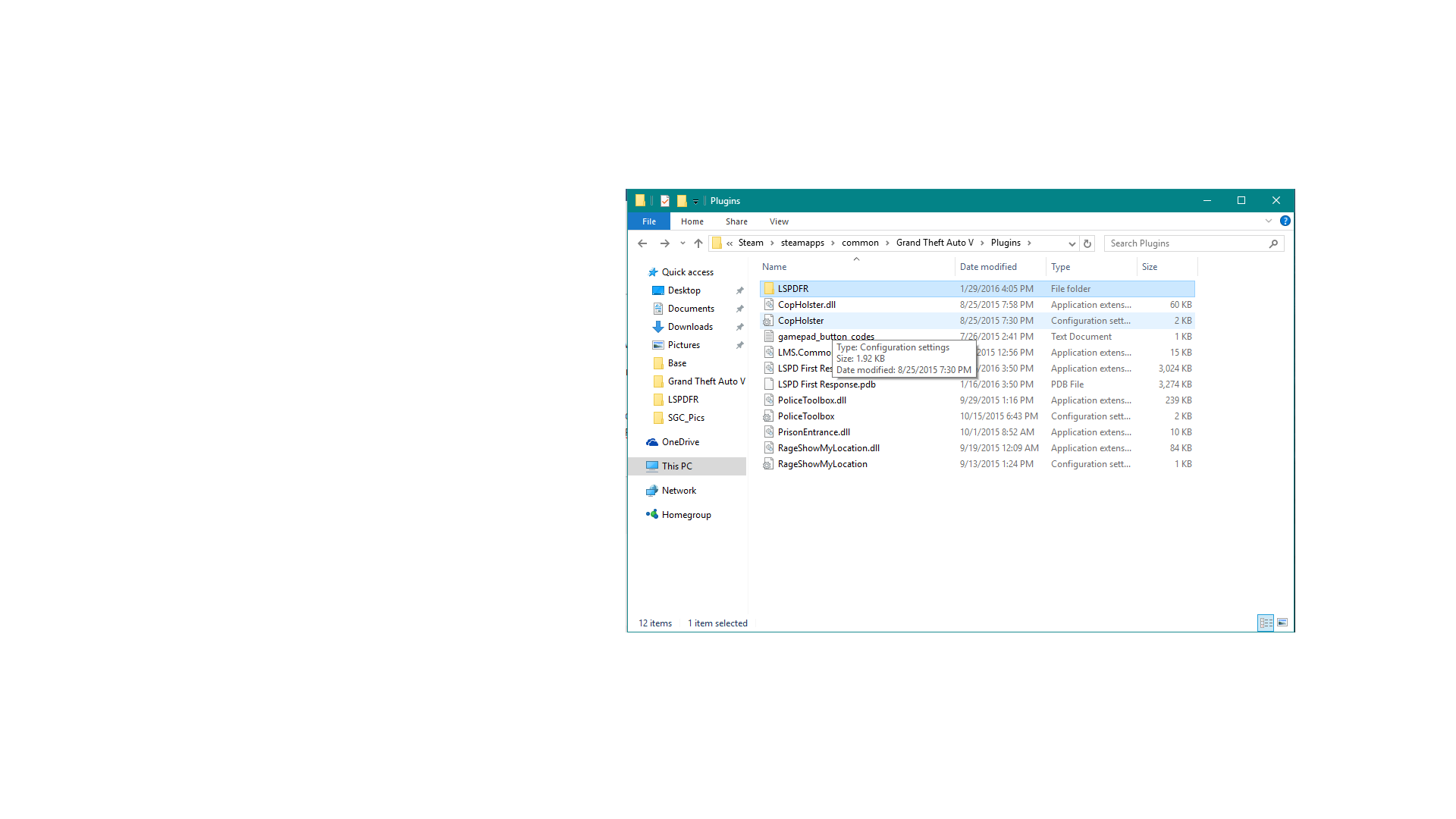Click the Back navigation arrow
Image resolution: width=1456 pixels, height=819 pixels.
(x=642, y=243)
